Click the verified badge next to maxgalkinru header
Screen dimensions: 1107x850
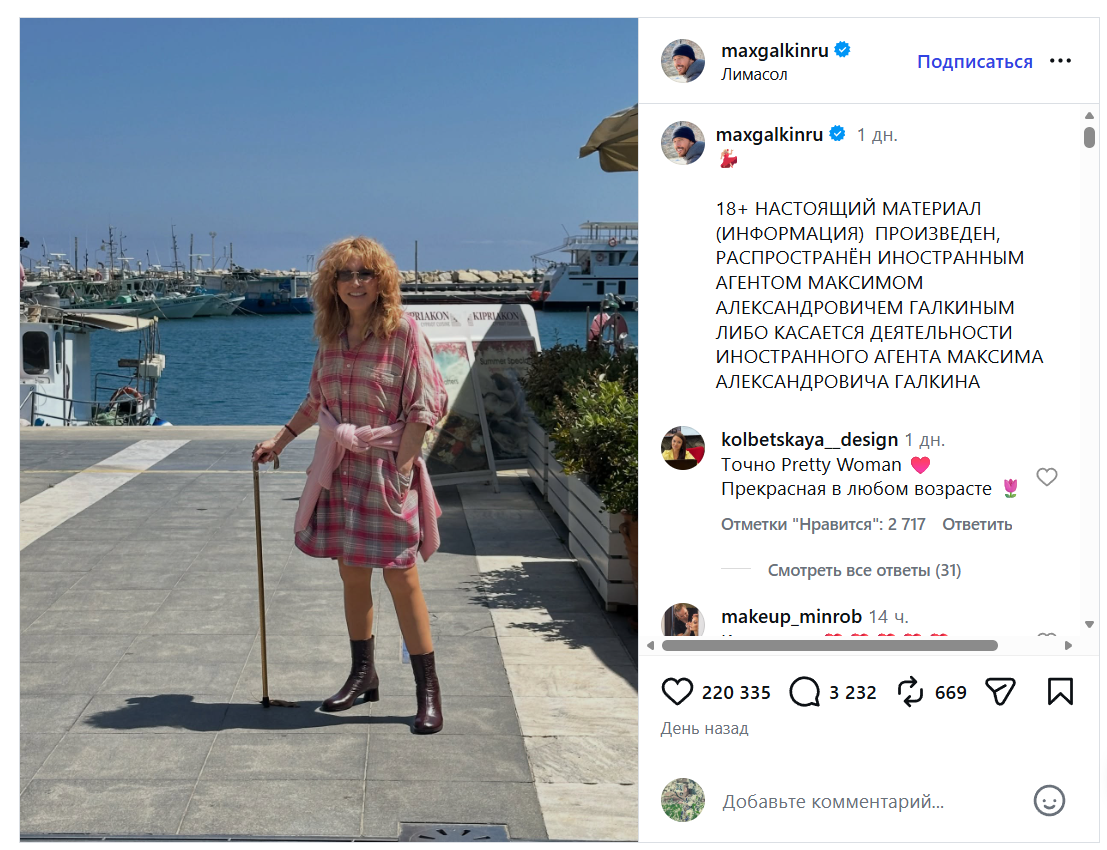coord(842,50)
